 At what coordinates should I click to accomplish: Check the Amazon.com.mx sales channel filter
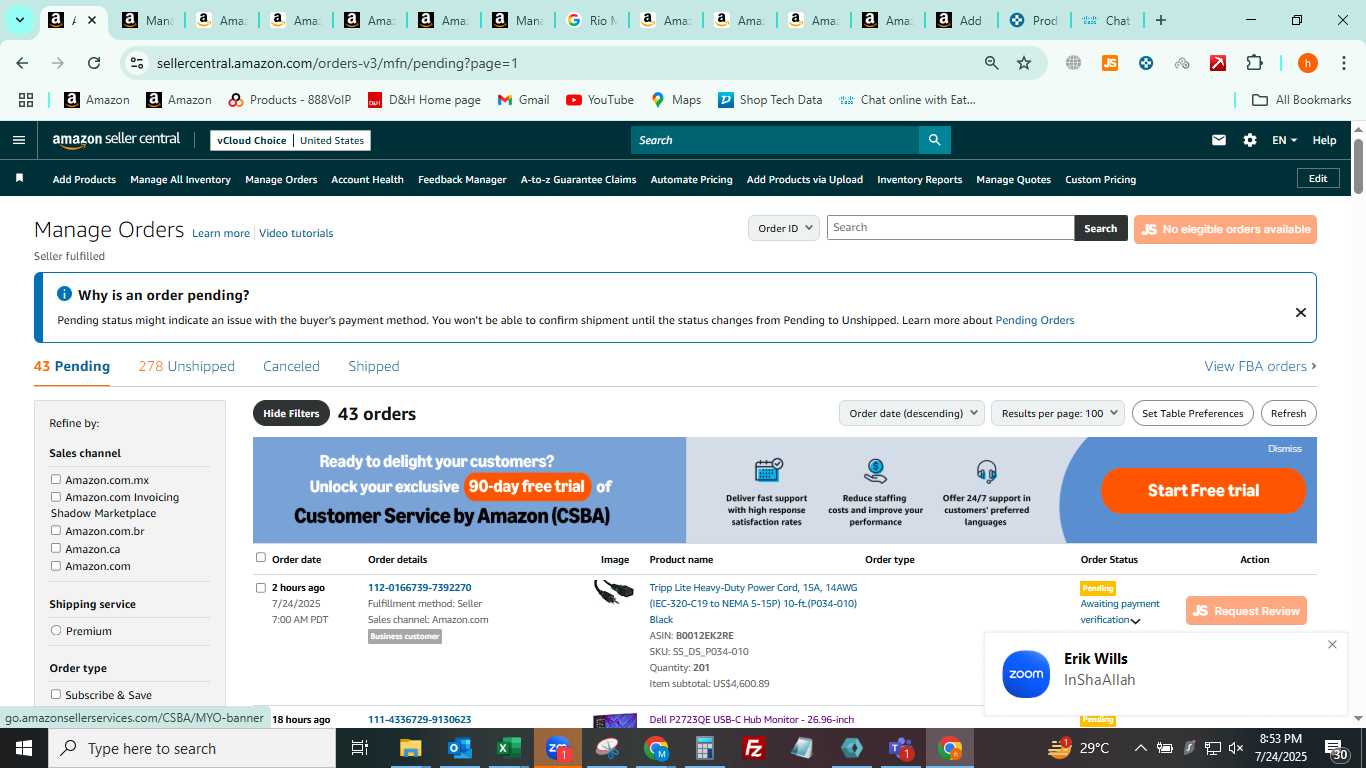[56, 480]
